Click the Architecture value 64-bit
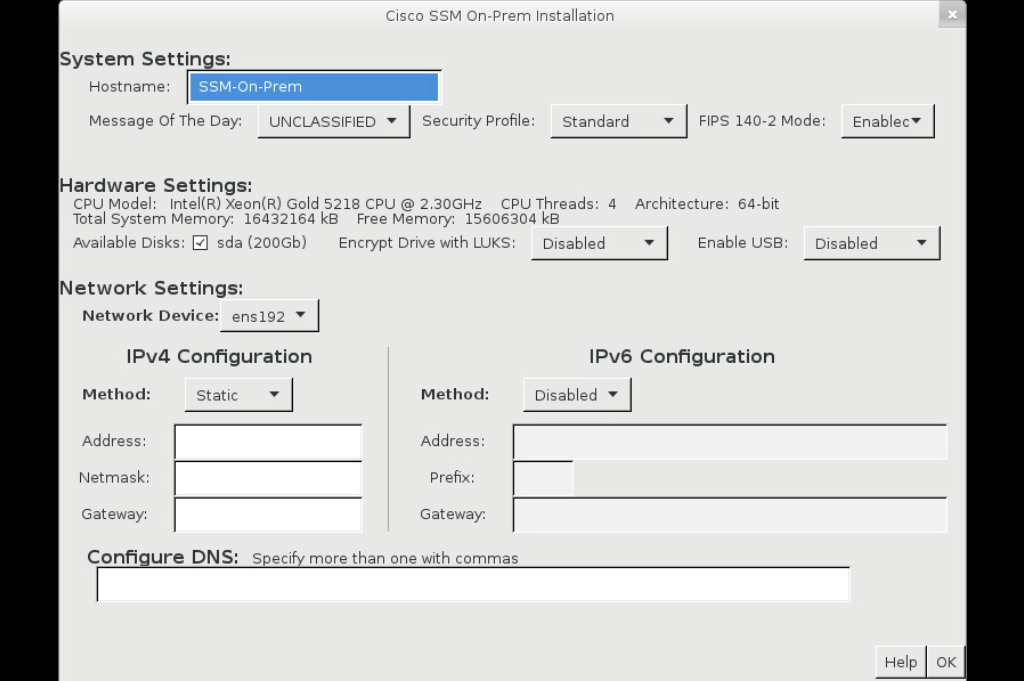The height and width of the screenshot is (681, 1024). (x=758, y=204)
